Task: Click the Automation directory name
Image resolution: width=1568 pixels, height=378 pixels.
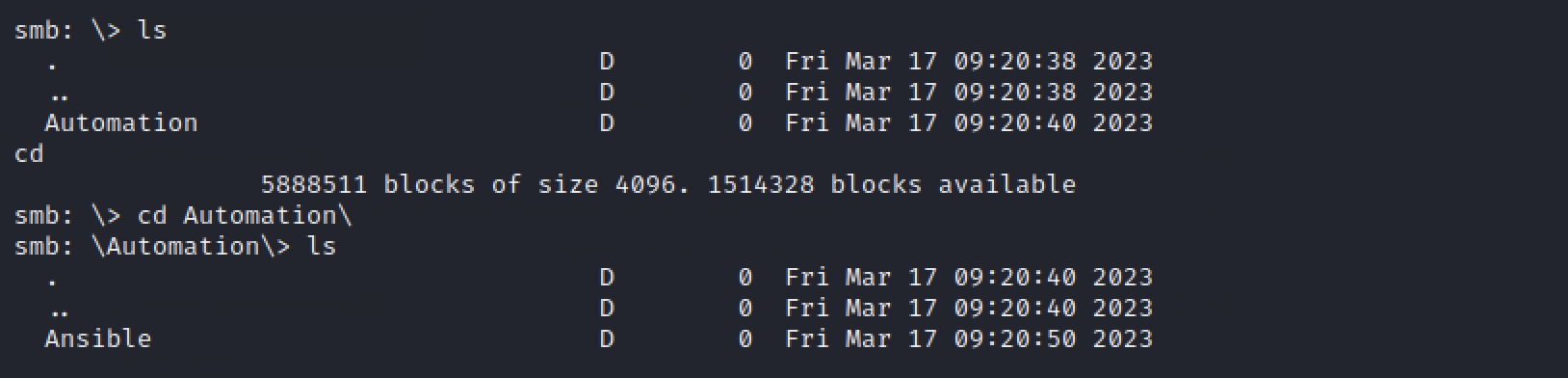Action: [120, 122]
